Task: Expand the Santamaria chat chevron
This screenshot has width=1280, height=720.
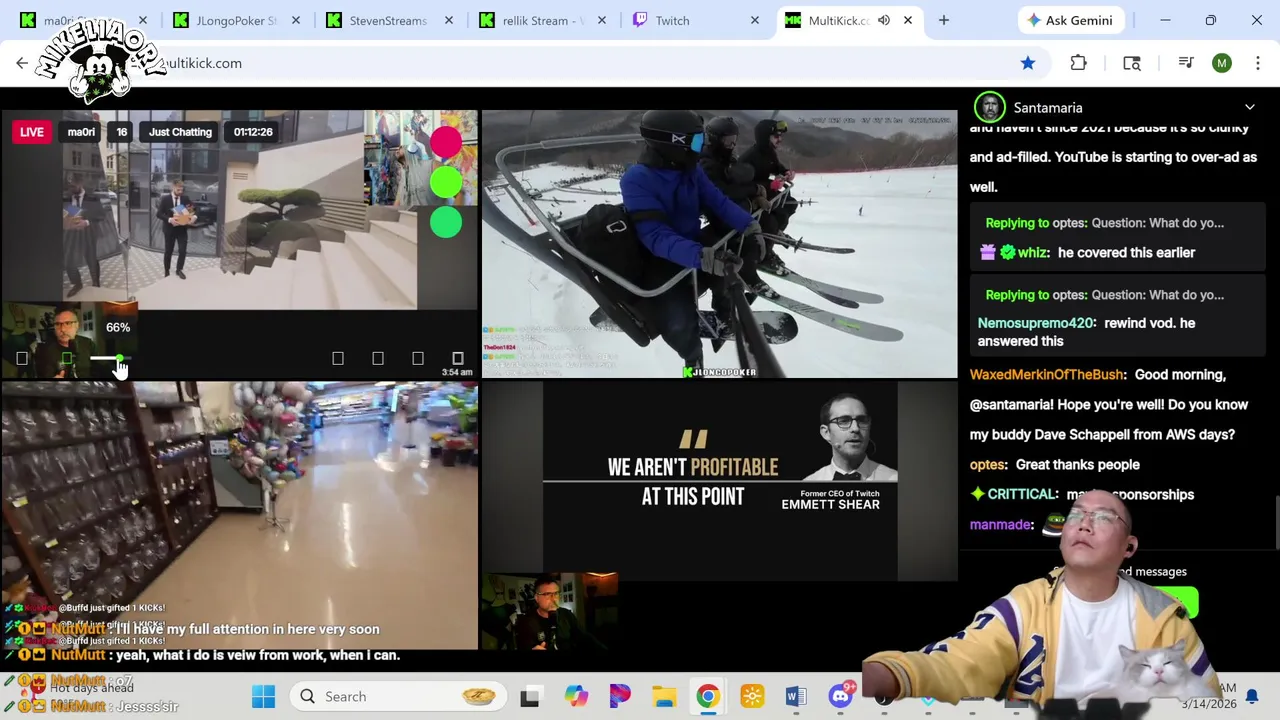Action: 1250,107
